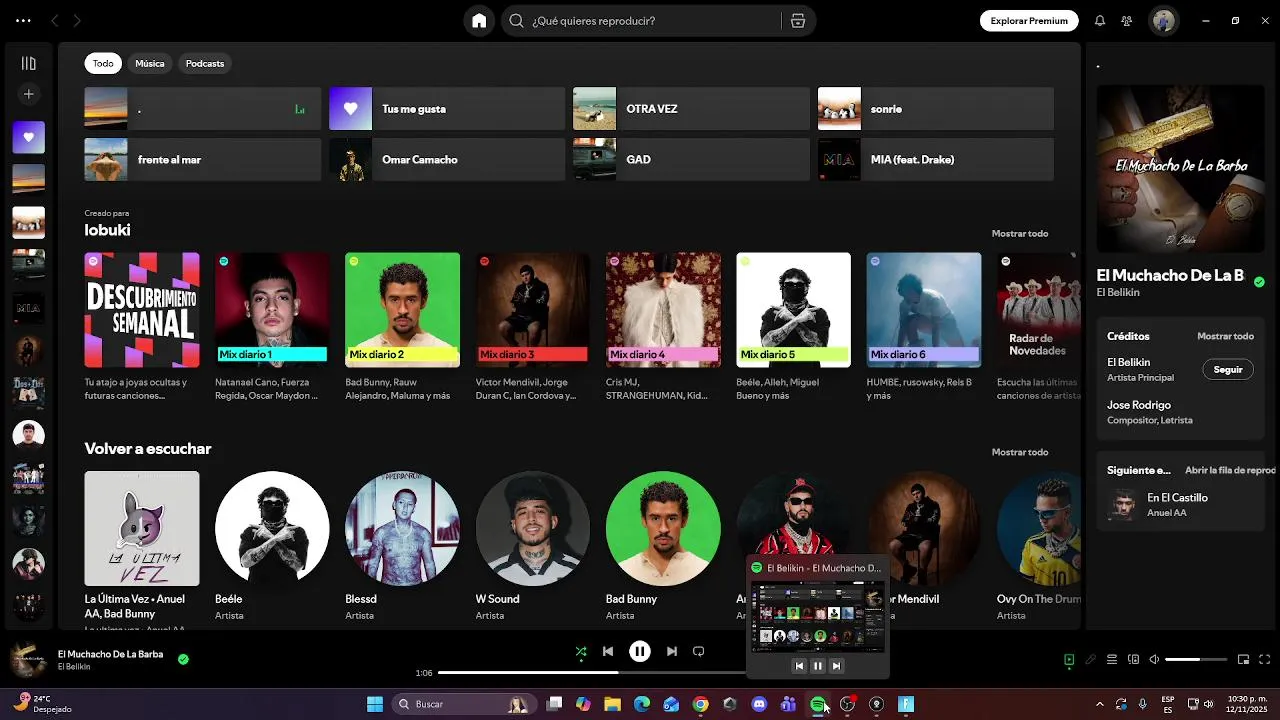Click Explorar Premium button
Image resolution: width=1280 pixels, height=720 pixels.
point(1029,21)
